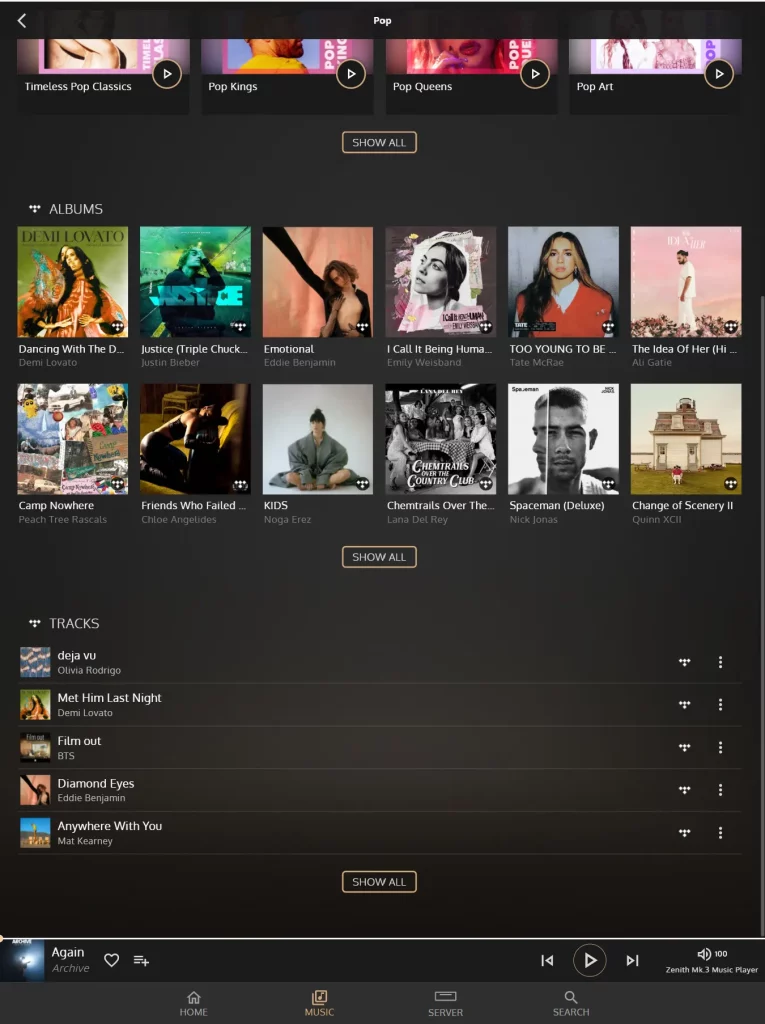Play the Pop Queens playlist
Image resolution: width=765 pixels, height=1024 pixels.
(535, 74)
